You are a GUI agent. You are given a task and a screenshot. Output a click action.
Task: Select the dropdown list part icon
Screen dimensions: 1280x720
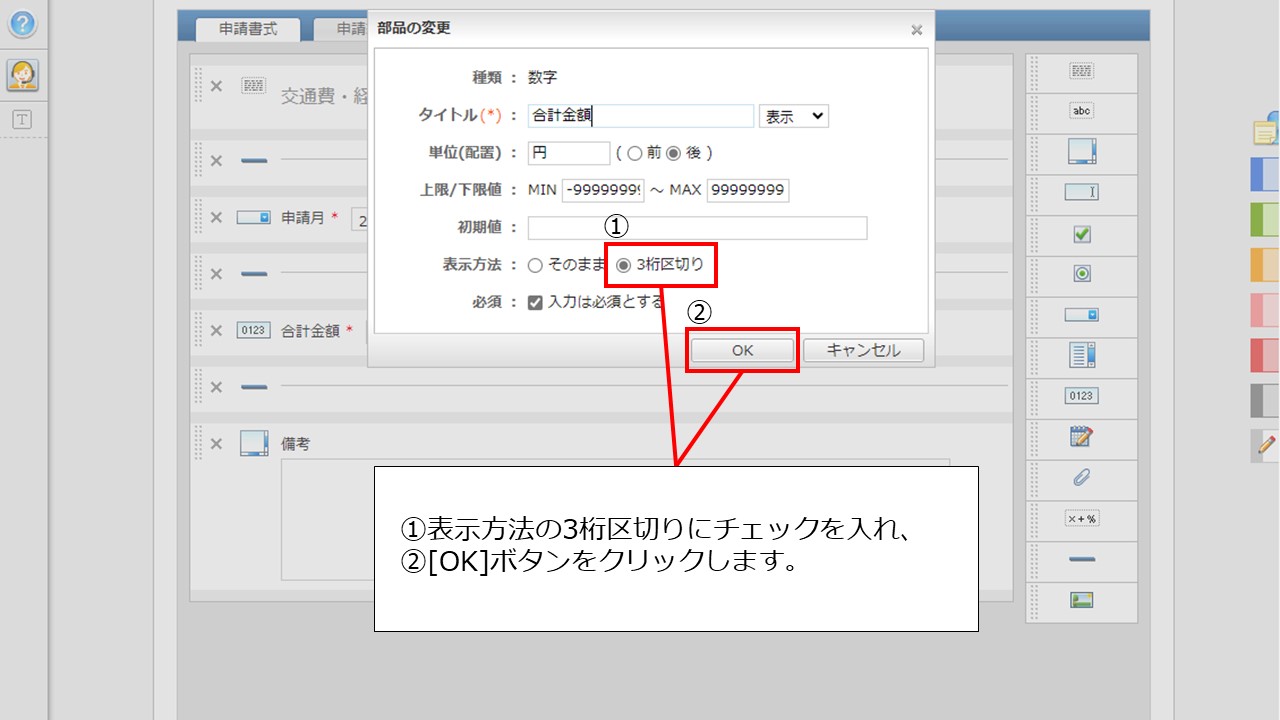(x=1081, y=316)
